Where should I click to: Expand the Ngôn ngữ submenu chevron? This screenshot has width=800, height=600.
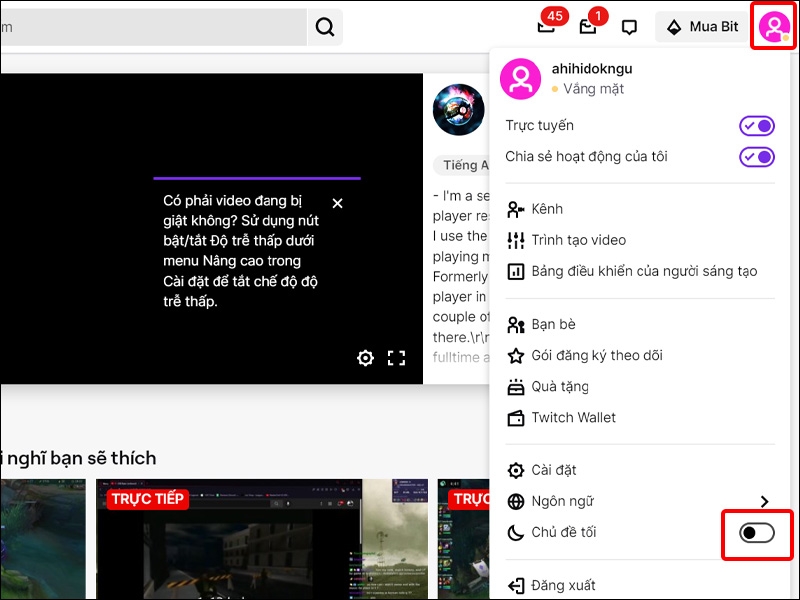coord(765,501)
